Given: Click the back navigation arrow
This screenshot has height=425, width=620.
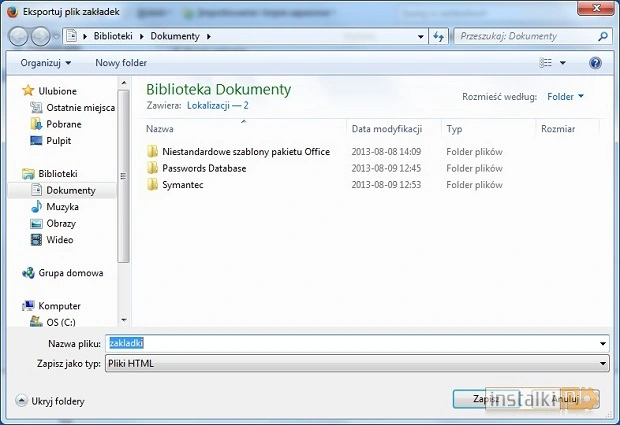Looking at the screenshot, I should tap(19, 37).
